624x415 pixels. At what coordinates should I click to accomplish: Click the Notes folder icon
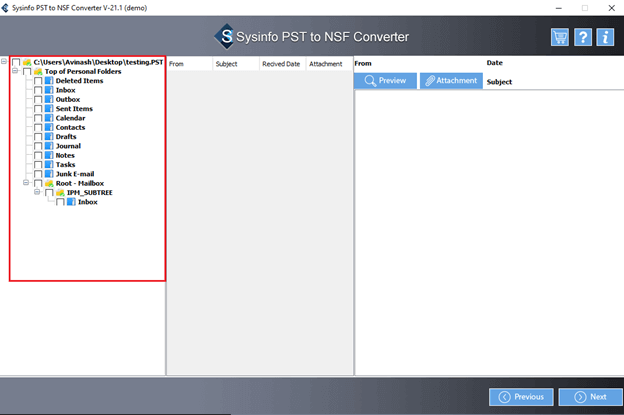49,155
